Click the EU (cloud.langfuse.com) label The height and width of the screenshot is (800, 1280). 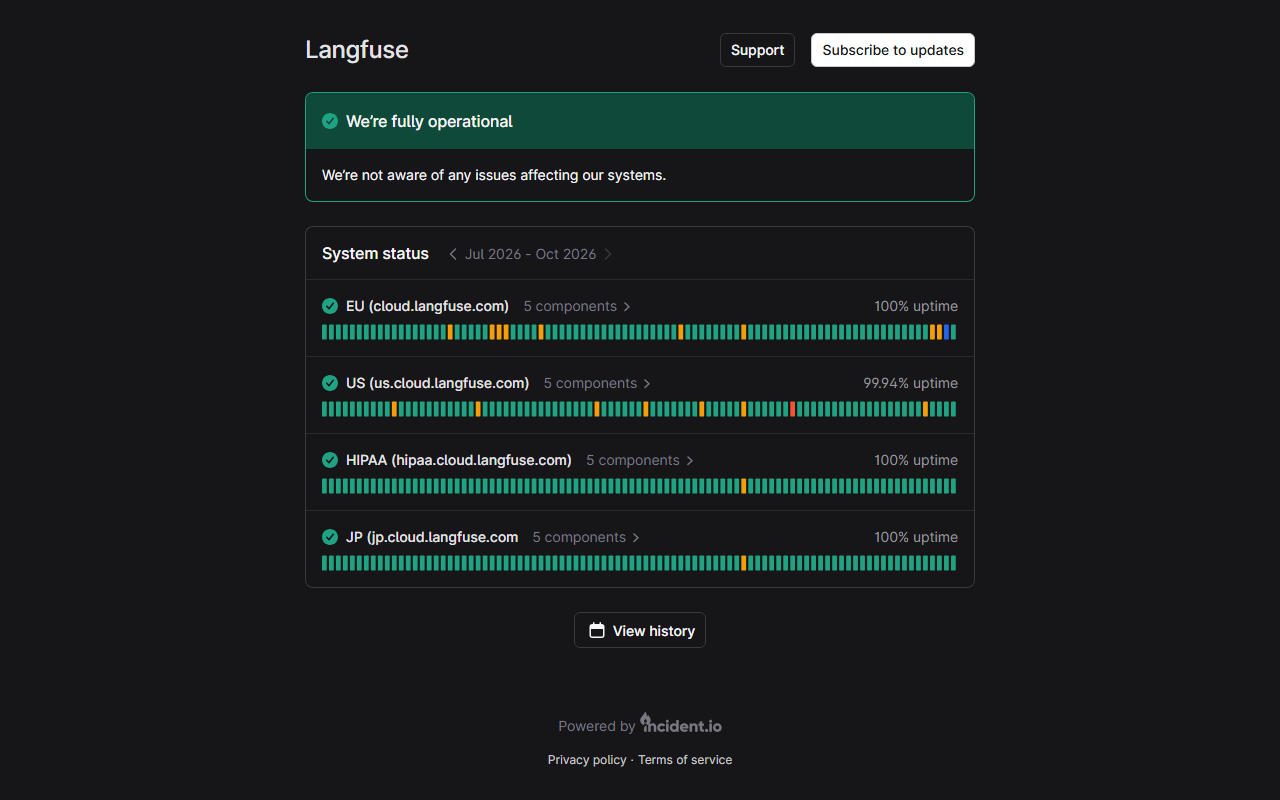(x=427, y=306)
